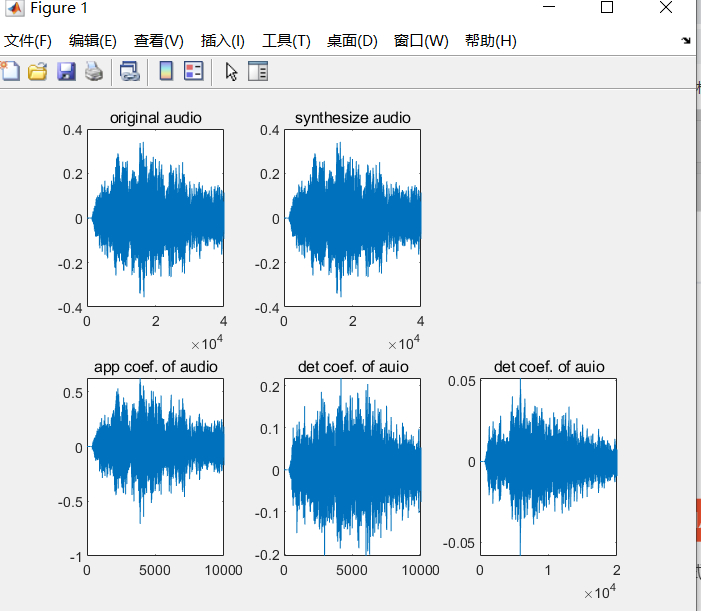
Task: Open the 工具(T) menu
Action: (x=286, y=41)
